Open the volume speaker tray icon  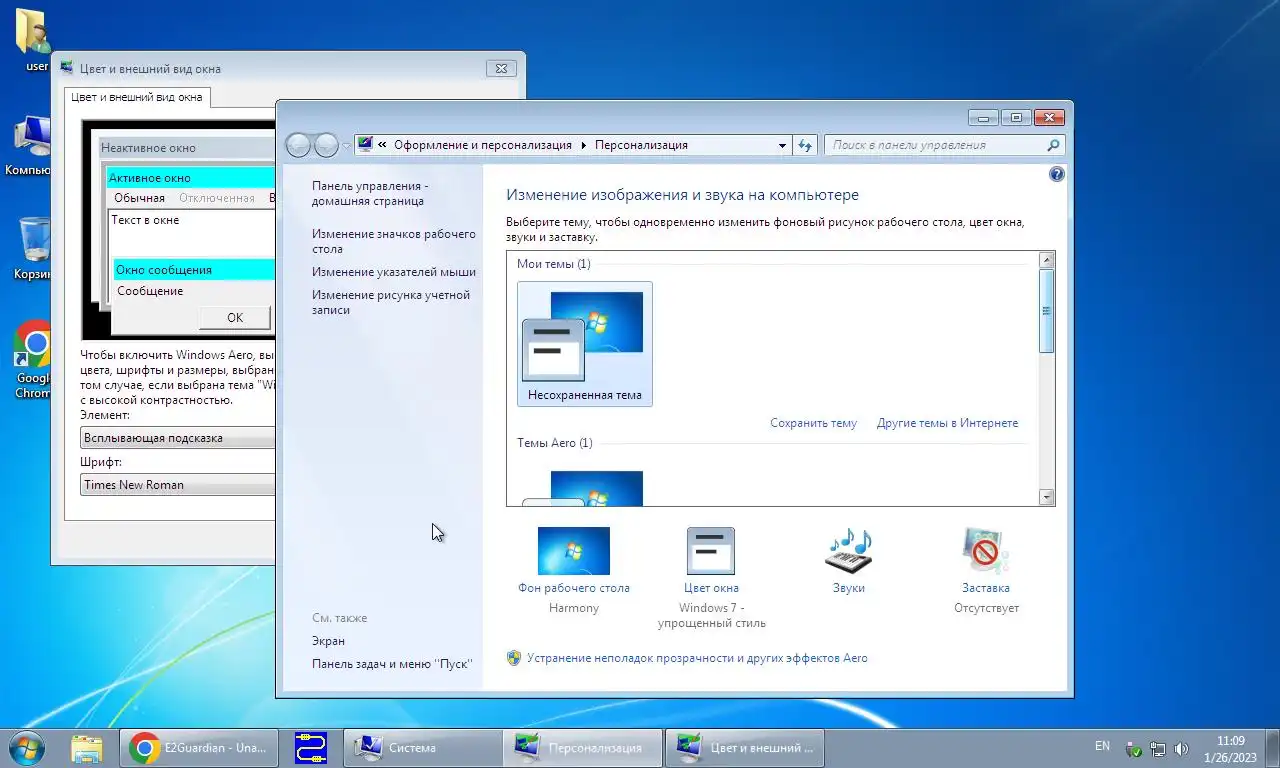pyautogui.click(x=1182, y=748)
